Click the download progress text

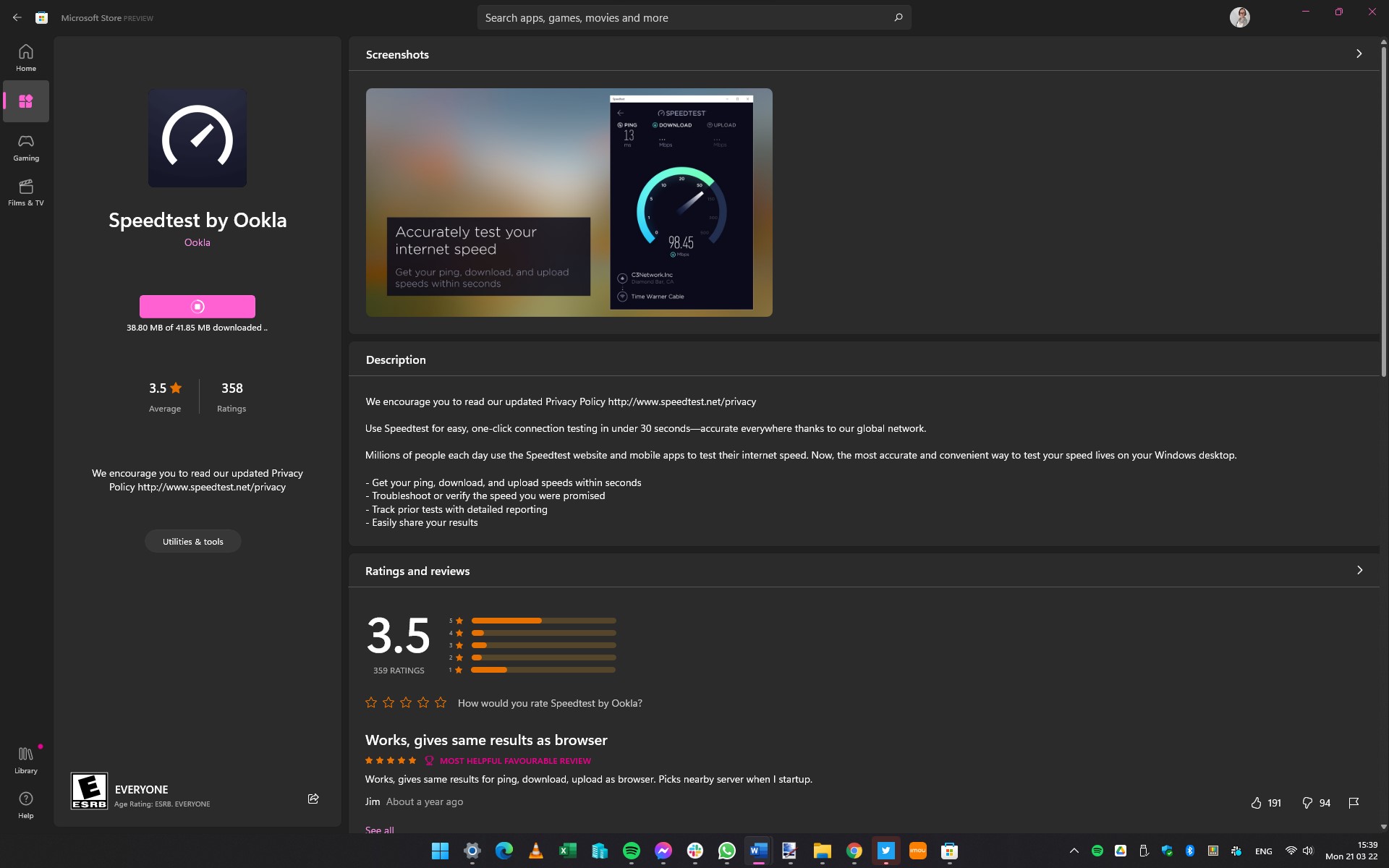(197, 328)
